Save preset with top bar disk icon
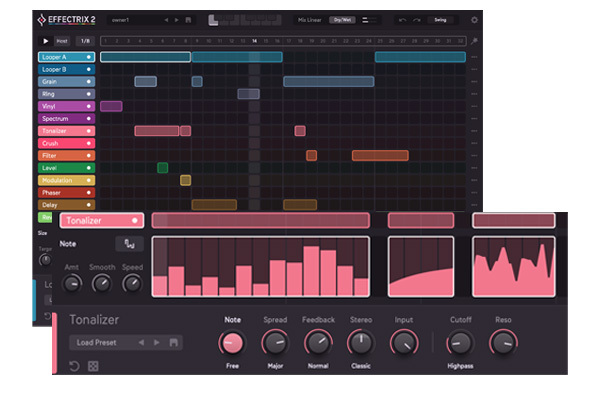600x400 pixels. click(x=188, y=20)
